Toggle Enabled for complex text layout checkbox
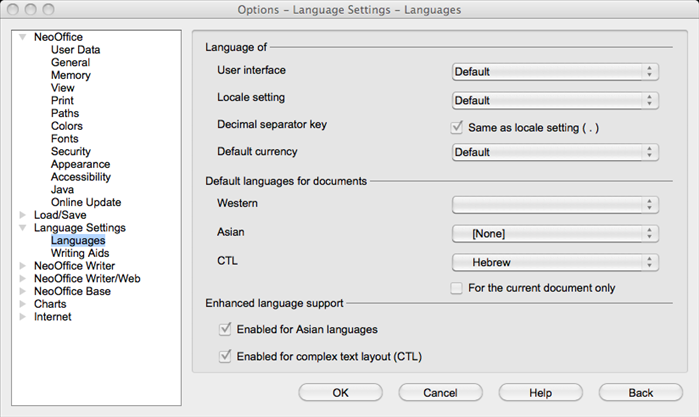Image resolution: width=699 pixels, height=417 pixels. coord(225,357)
